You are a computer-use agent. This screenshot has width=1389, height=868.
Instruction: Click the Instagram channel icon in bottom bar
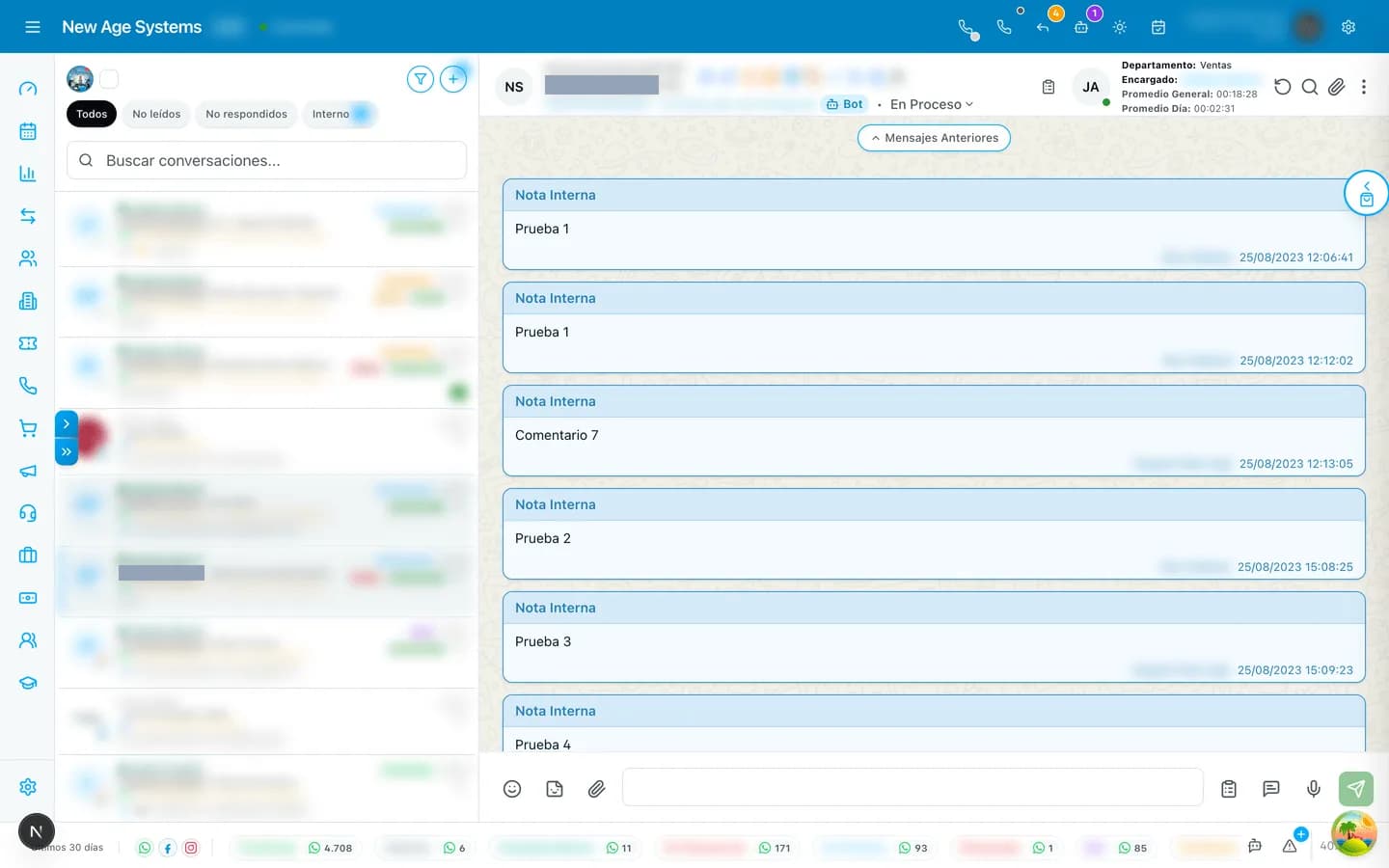point(191,848)
